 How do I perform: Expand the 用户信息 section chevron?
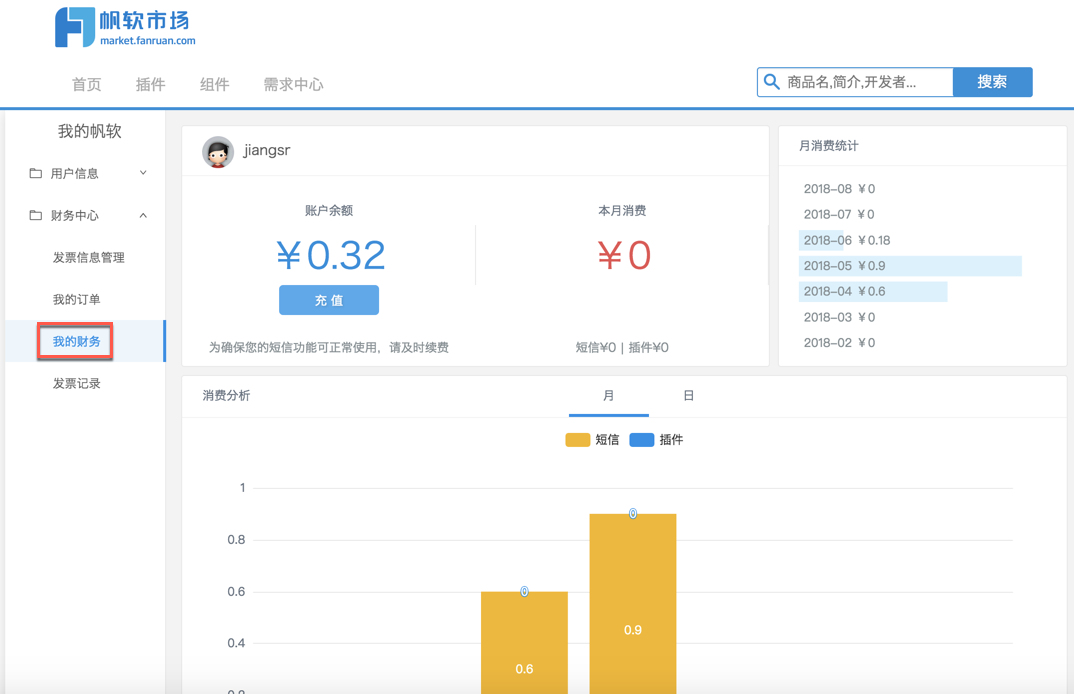point(143,173)
